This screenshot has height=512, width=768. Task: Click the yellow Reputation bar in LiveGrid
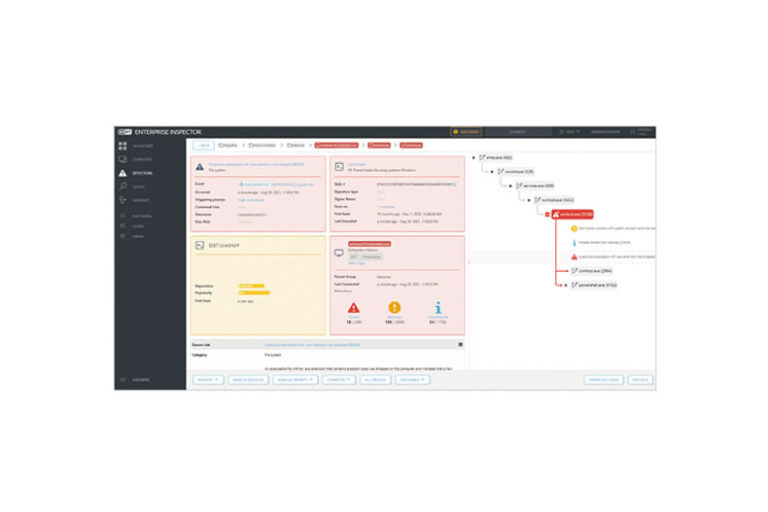[x=251, y=285]
